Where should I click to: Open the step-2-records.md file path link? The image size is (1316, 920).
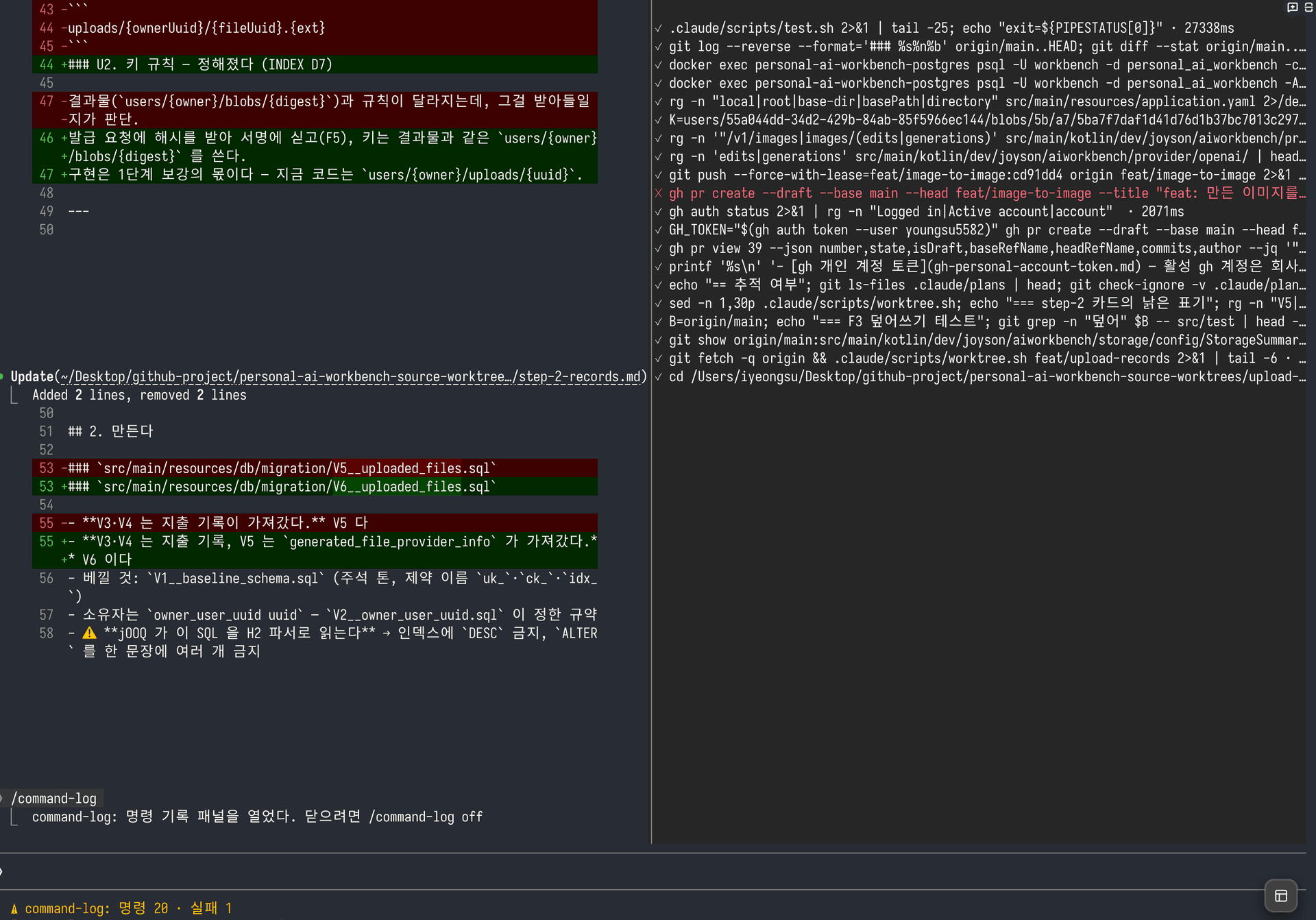350,376
